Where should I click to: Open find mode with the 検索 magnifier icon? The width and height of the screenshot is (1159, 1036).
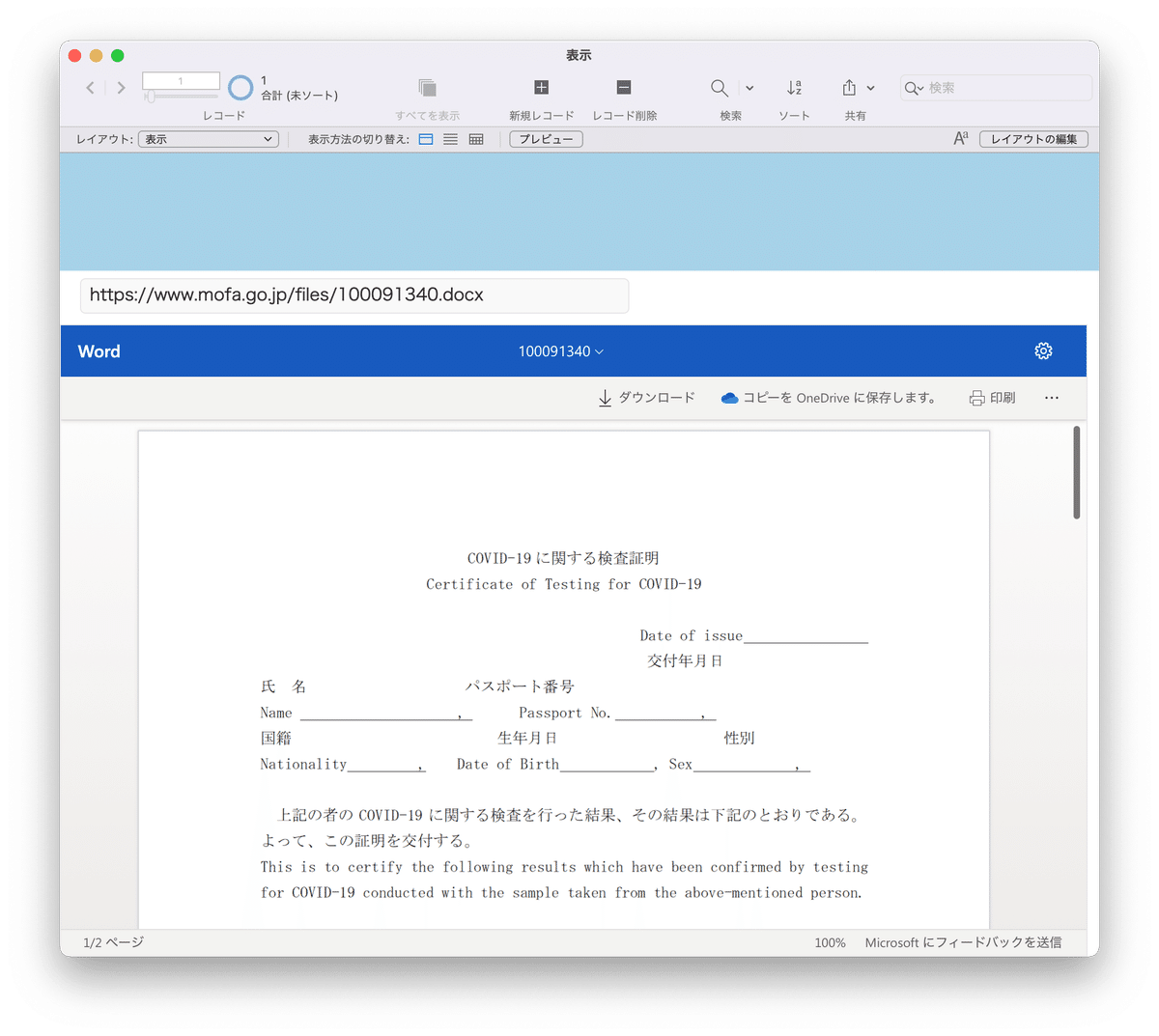[719, 88]
